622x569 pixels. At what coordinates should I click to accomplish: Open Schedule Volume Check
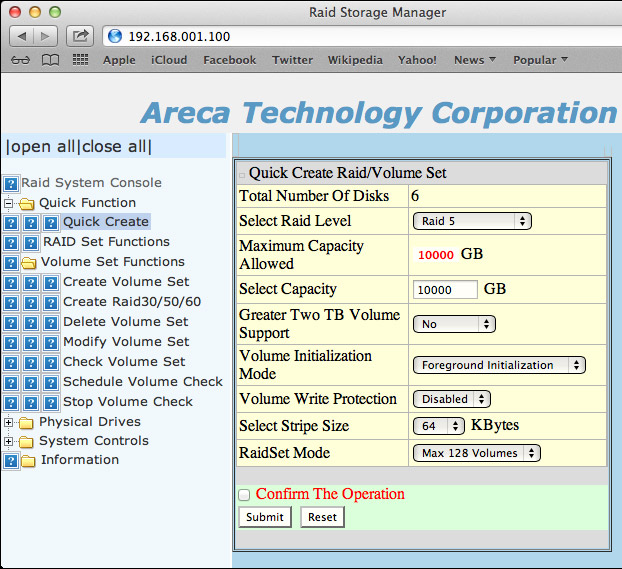(x=143, y=382)
